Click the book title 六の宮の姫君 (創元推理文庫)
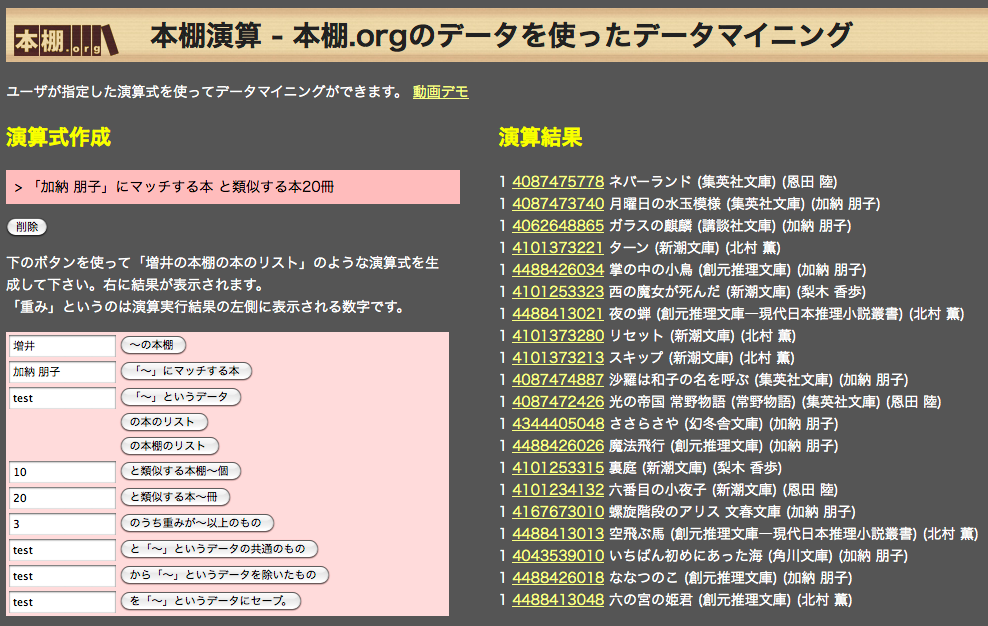This screenshot has height=626, width=988. pos(699,601)
